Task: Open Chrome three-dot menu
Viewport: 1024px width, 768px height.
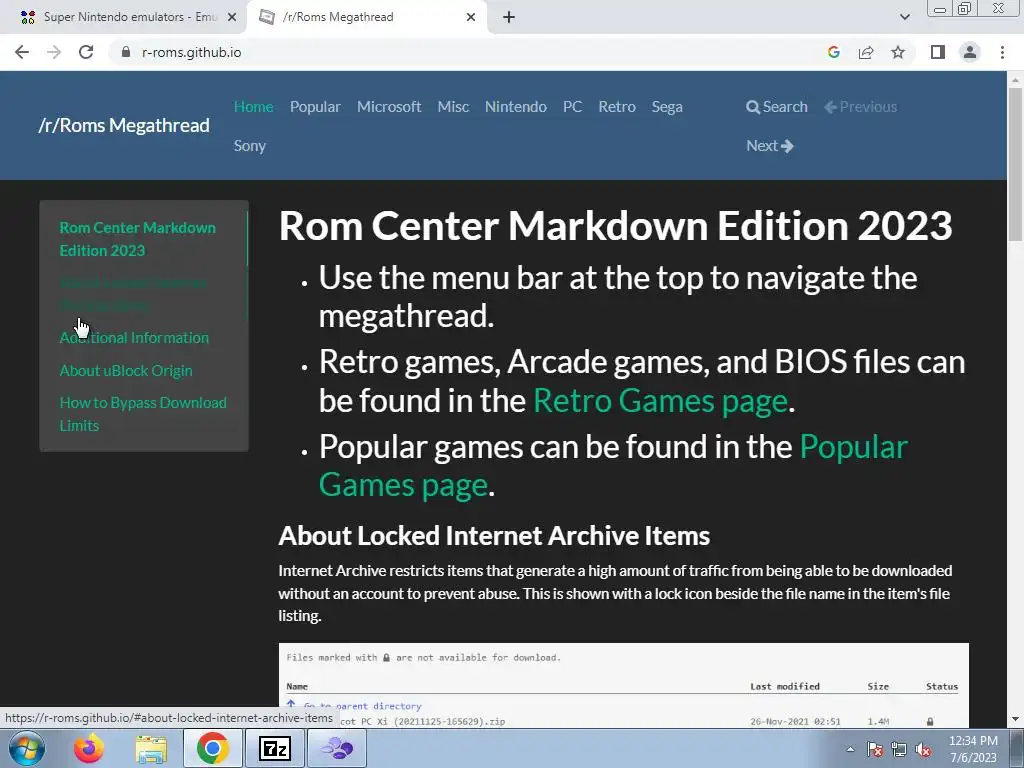Action: (x=1002, y=52)
